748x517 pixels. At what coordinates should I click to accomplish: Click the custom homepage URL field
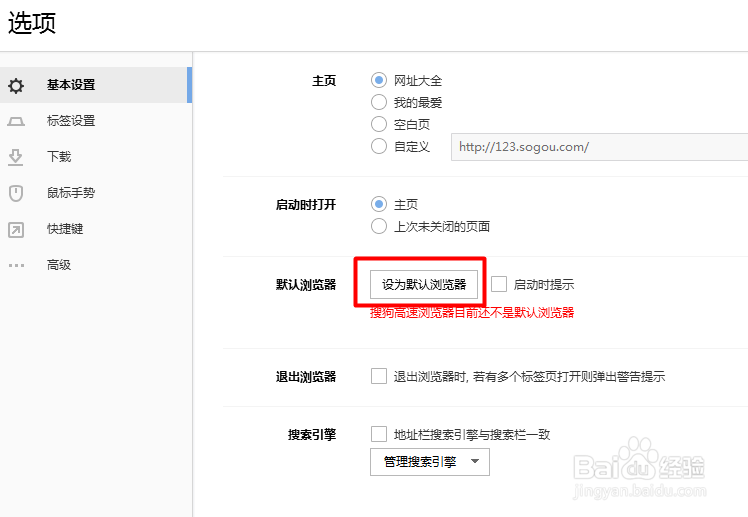(x=600, y=147)
